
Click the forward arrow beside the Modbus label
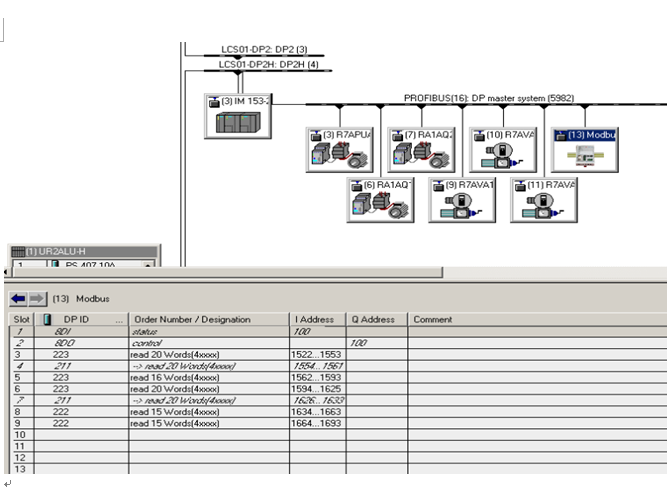[x=37, y=298]
